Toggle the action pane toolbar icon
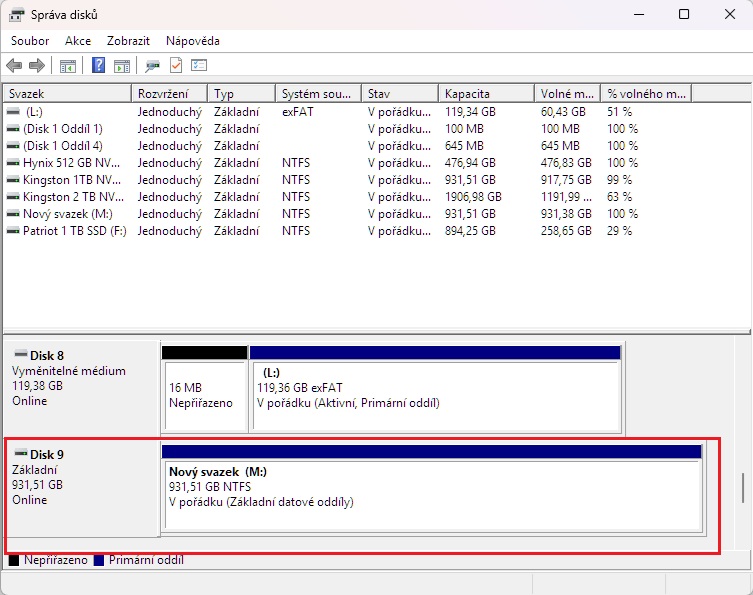This screenshot has width=753, height=595. tap(122, 65)
